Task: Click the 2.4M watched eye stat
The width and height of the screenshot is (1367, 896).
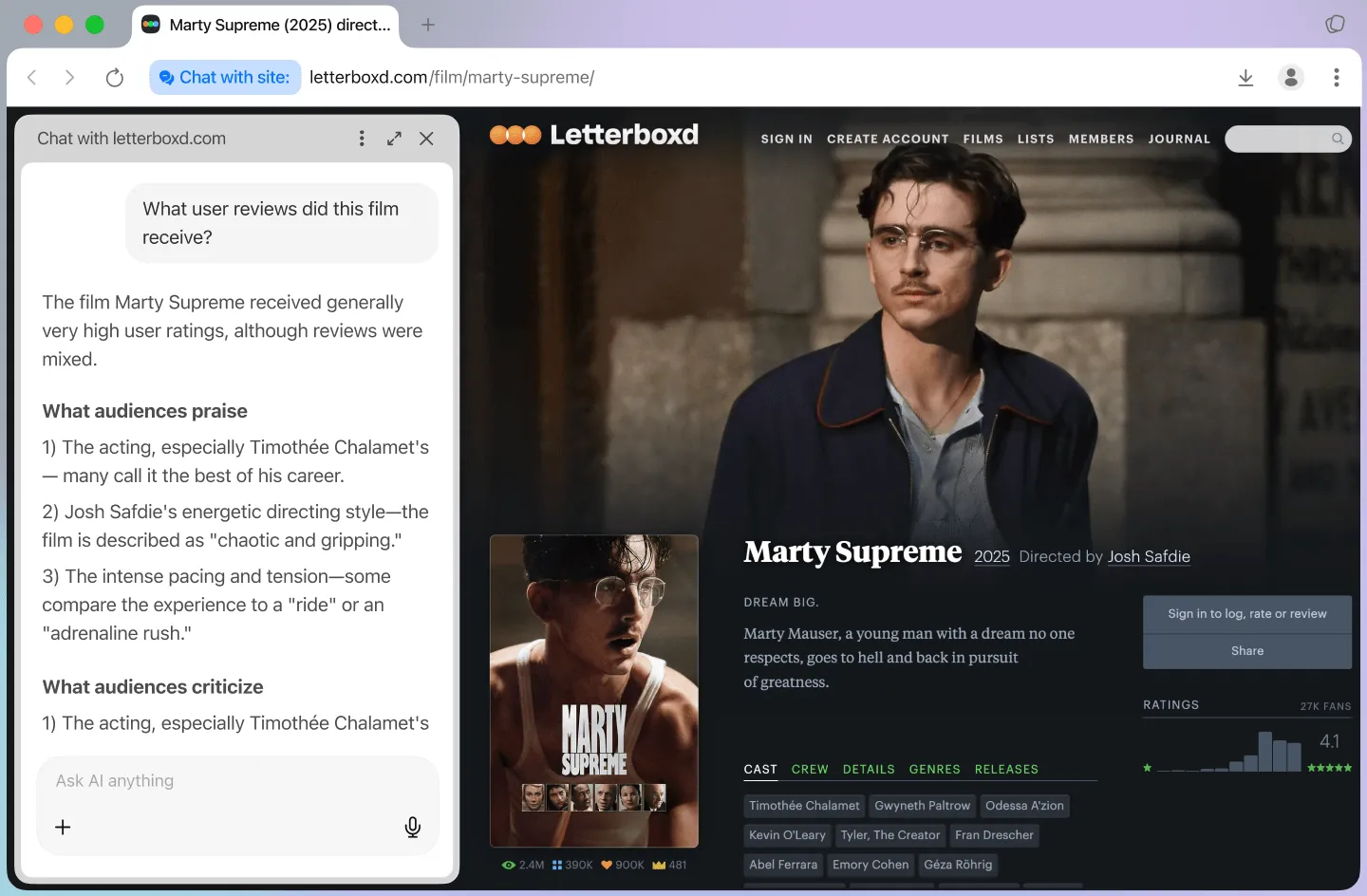Action: click(x=523, y=865)
